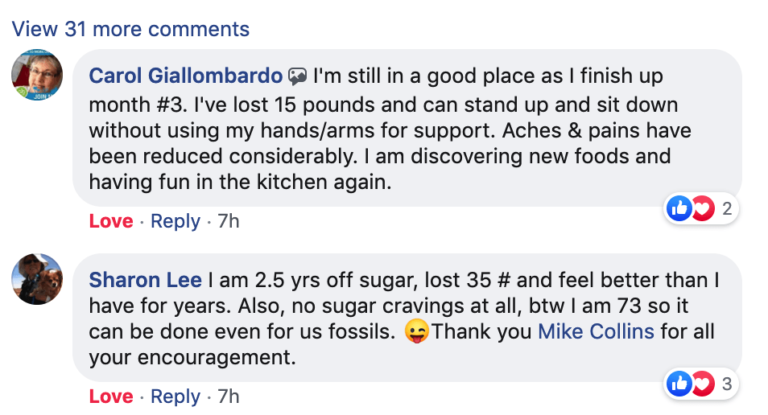
Task: Click the heart reaction icon on Carol's comment
Action: click(700, 208)
